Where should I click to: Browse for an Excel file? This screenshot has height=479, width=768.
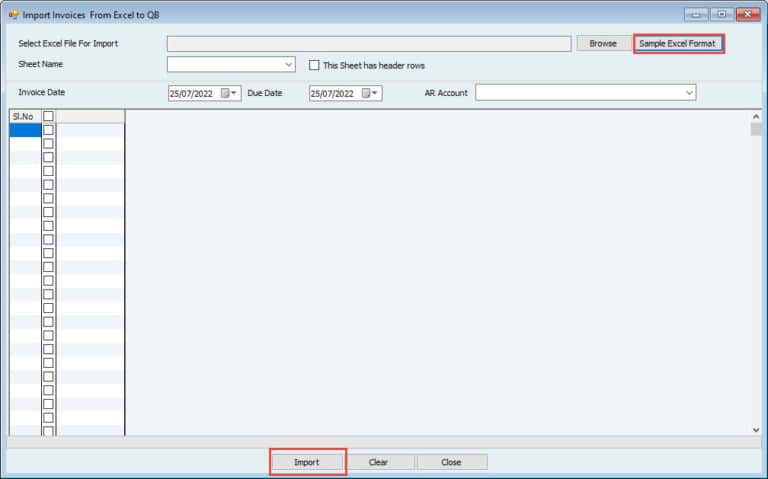pyautogui.click(x=603, y=44)
